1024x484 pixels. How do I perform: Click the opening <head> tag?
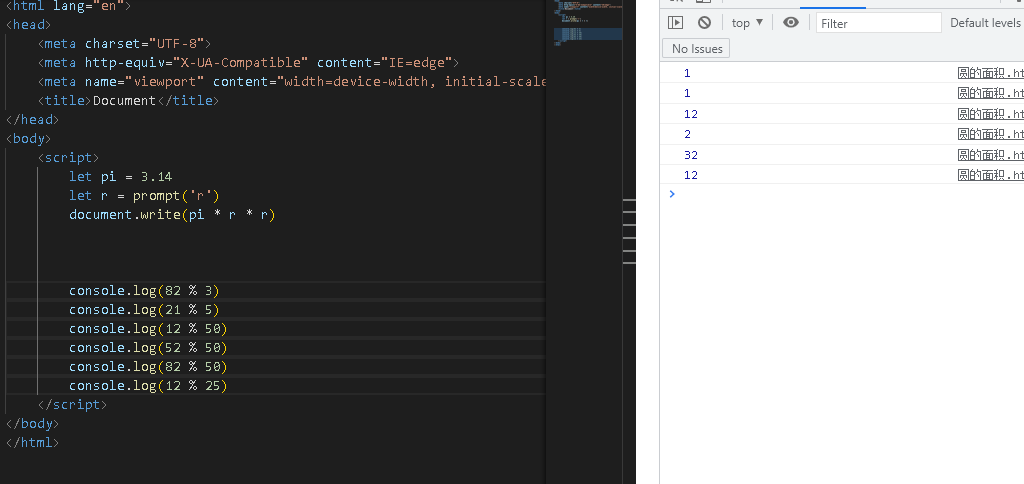point(28,25)
